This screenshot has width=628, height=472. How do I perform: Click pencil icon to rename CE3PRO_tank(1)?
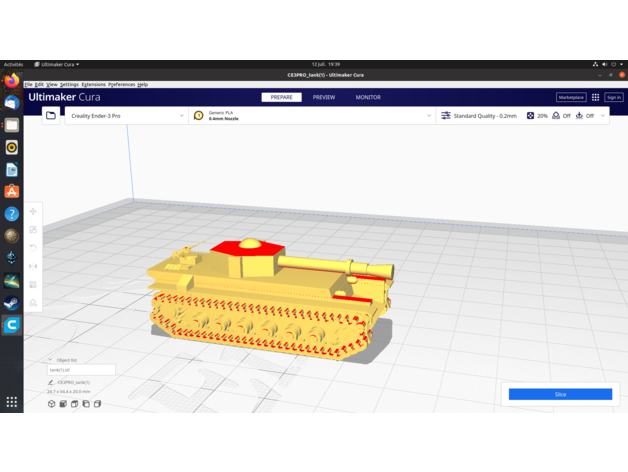51,382
